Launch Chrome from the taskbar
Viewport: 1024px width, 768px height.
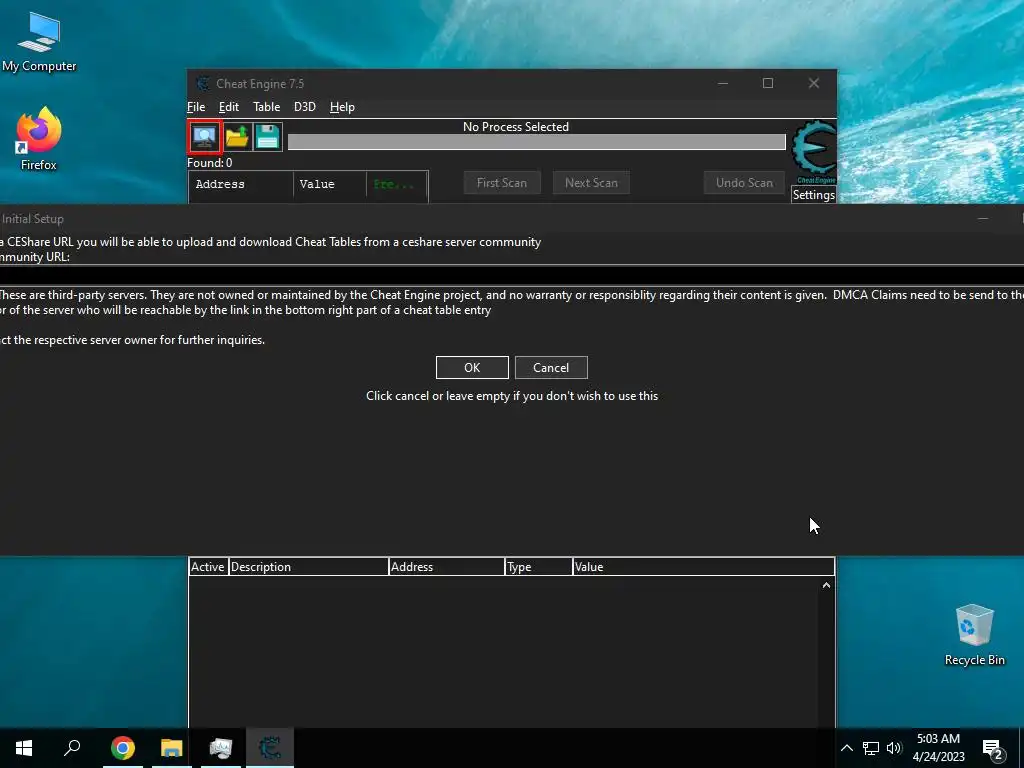[x=123, y=748]
